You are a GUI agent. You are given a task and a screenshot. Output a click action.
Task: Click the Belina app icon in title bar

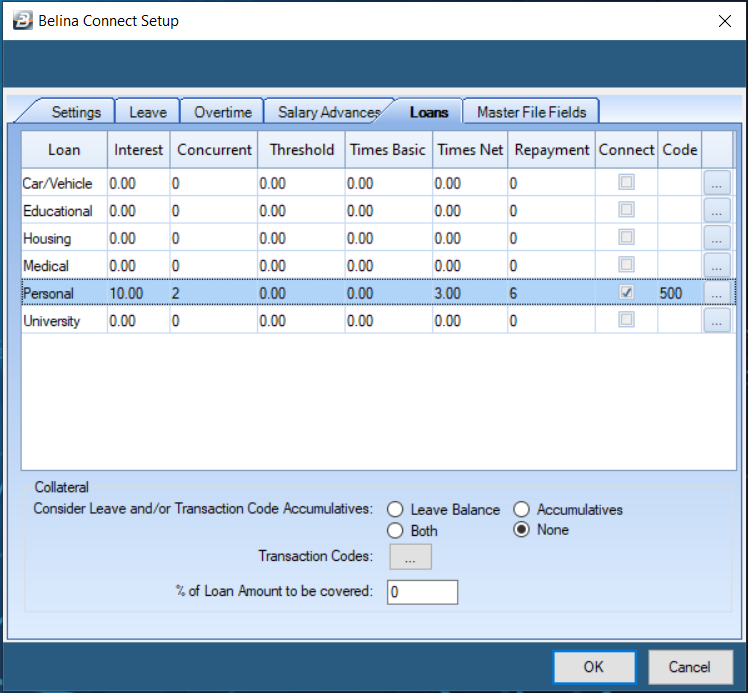coord(22,21)
